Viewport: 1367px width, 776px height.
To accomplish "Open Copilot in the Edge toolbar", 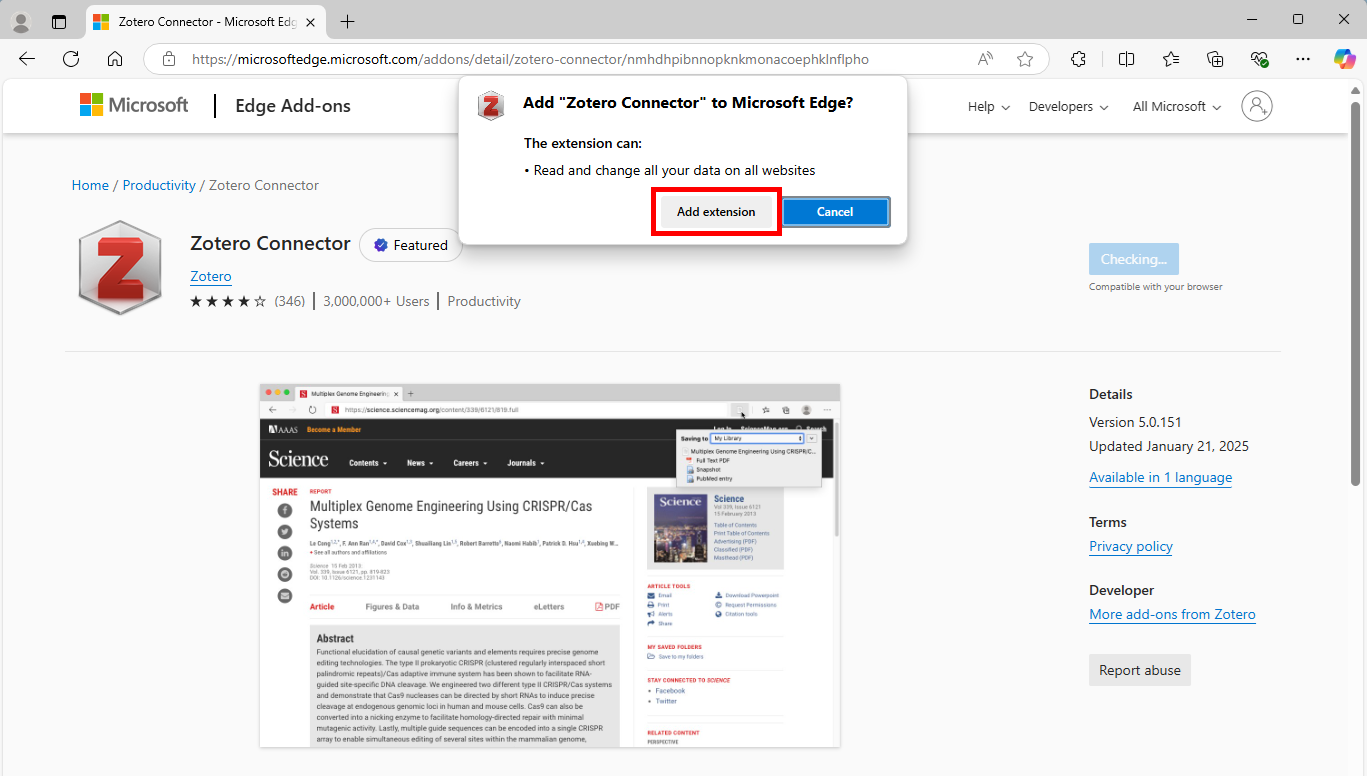I will [x=1344, y=59].
